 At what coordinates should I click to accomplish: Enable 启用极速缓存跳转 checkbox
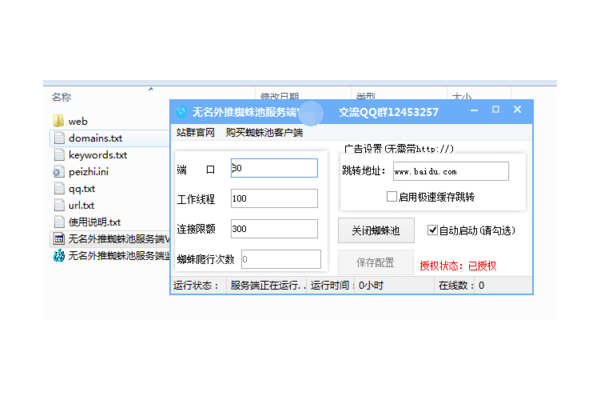pos(391,197)
